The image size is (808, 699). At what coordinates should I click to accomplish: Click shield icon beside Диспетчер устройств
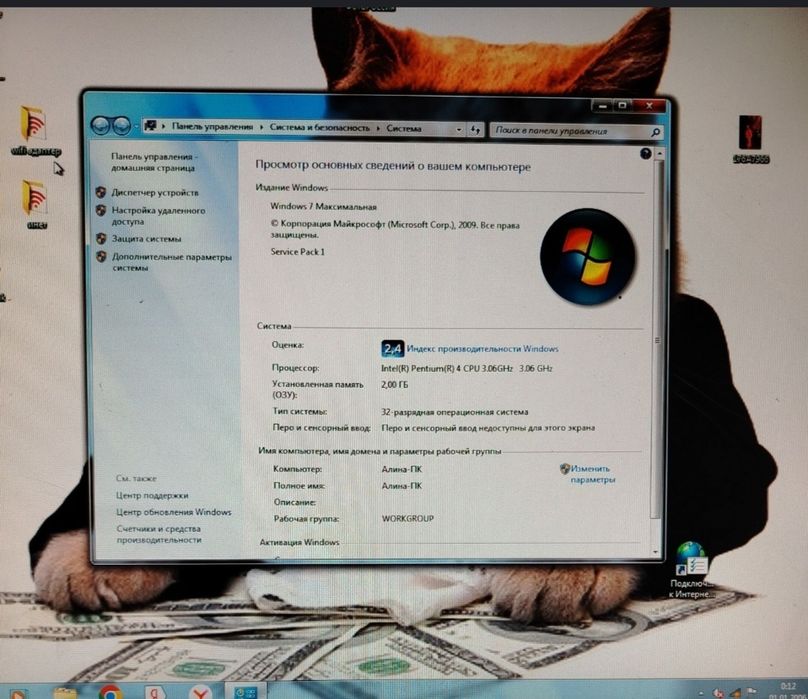pyautogui.click(x=100, y=192)
